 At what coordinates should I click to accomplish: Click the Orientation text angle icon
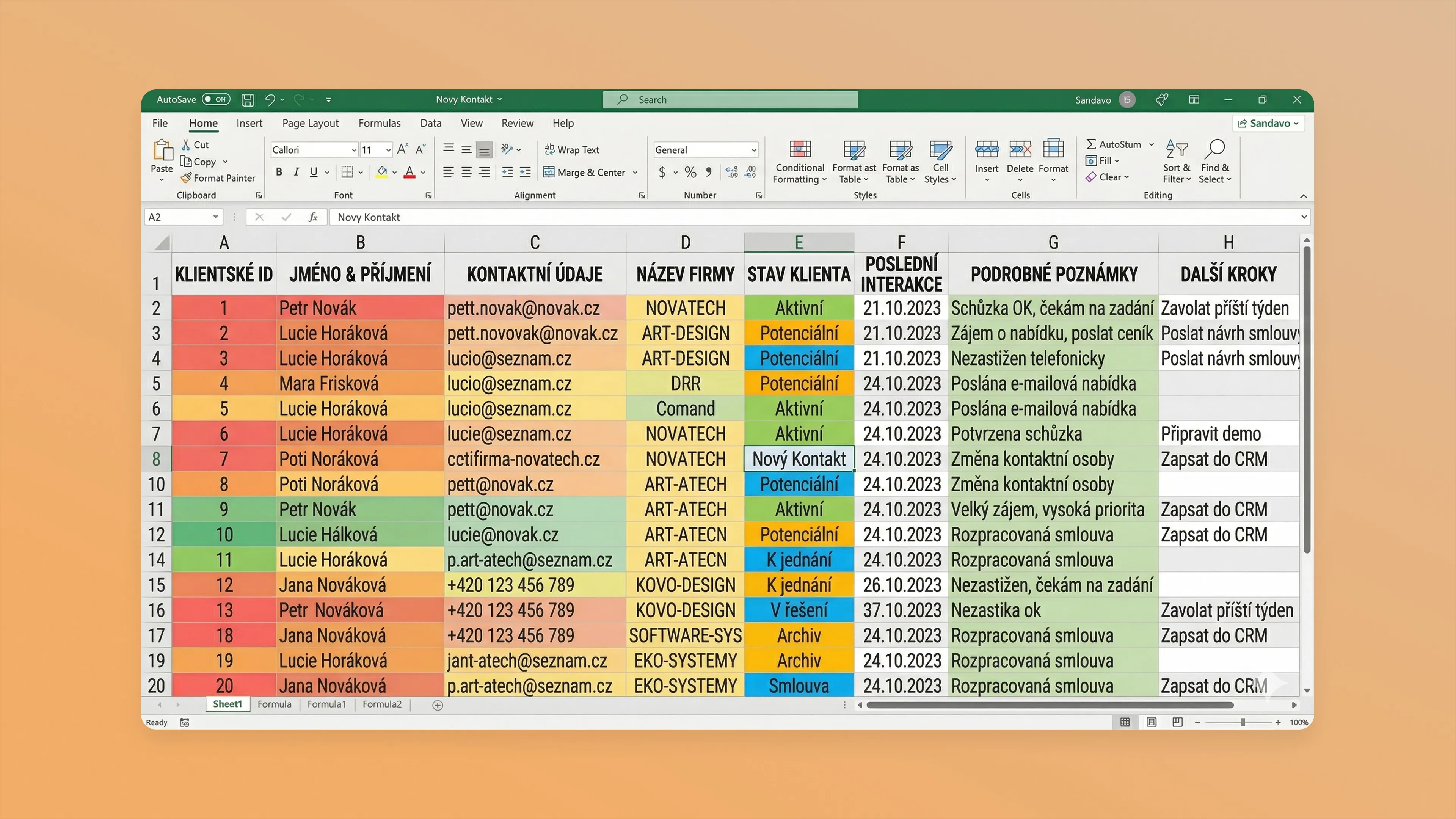click(x=507, y=149)
